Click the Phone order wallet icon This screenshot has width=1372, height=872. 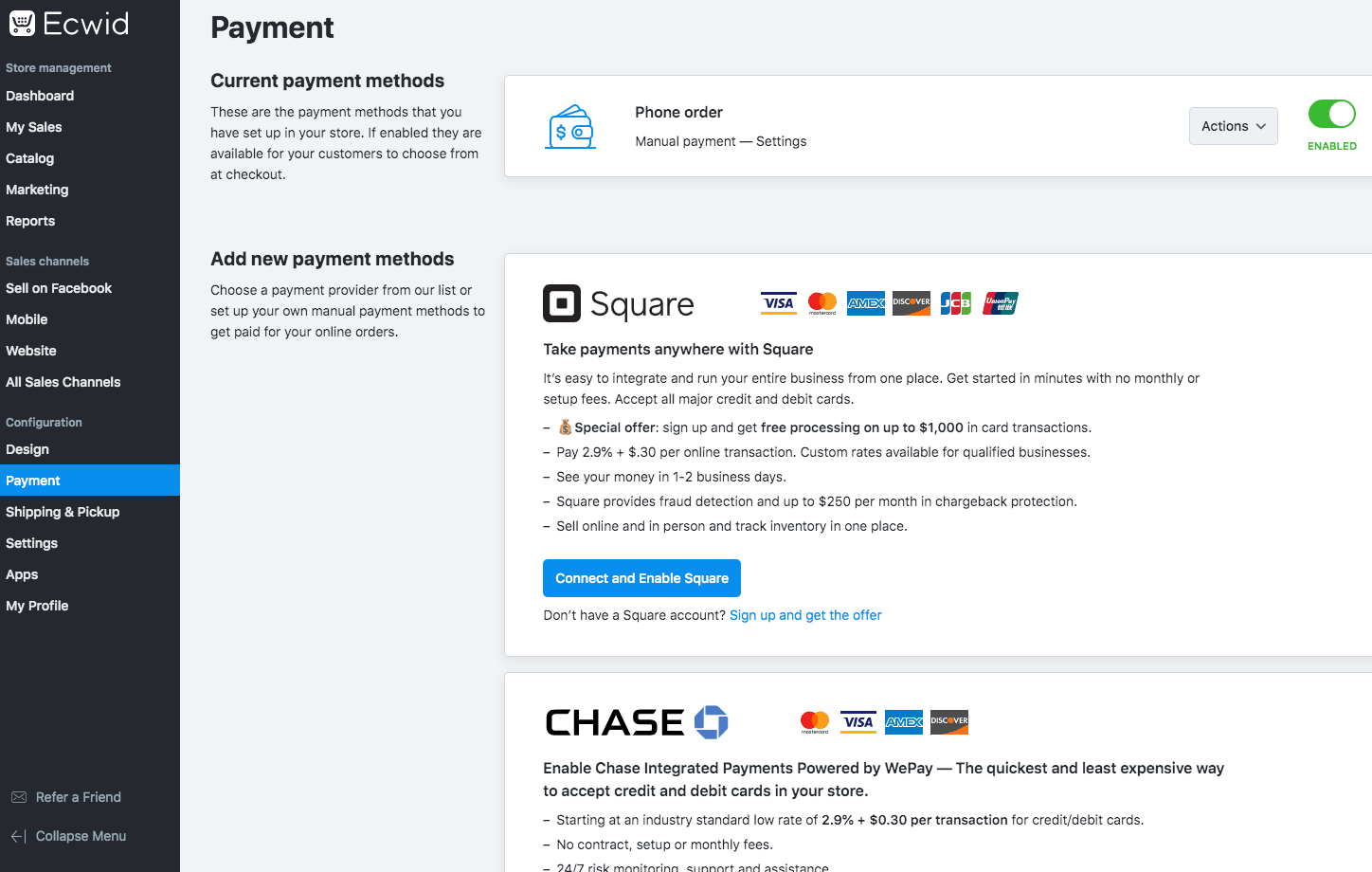pyautogui.click(x=571, y=127)
